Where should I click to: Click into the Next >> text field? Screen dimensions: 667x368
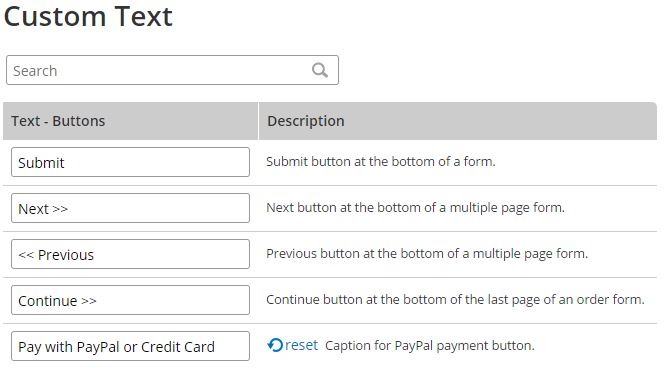click(130, 208)
